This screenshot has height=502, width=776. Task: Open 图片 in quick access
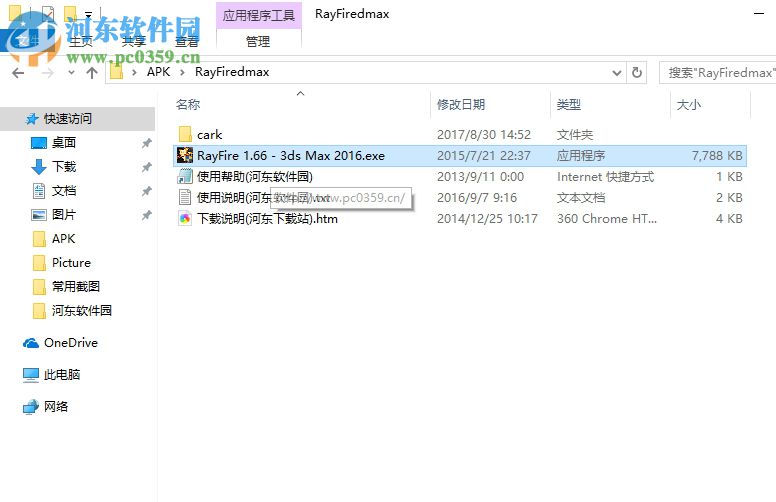pos(64,214)
